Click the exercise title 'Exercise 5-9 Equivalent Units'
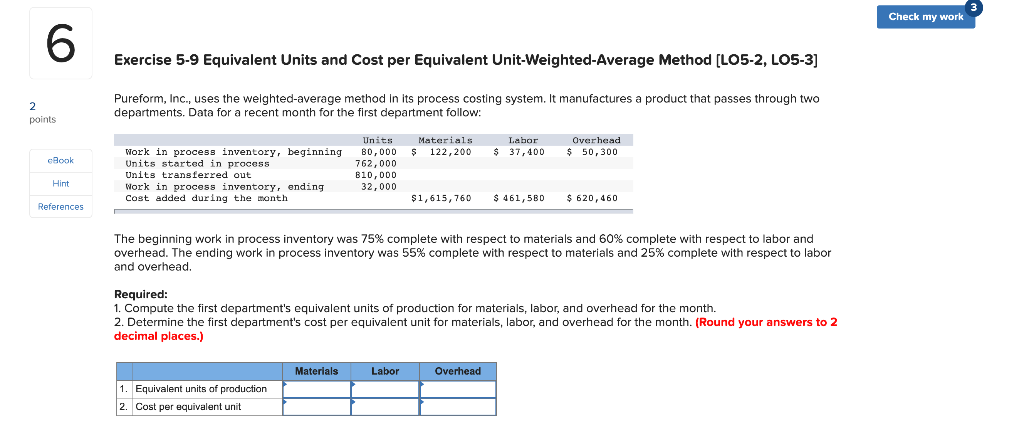This screenshot has width=1024, height=437. point(465,61)
